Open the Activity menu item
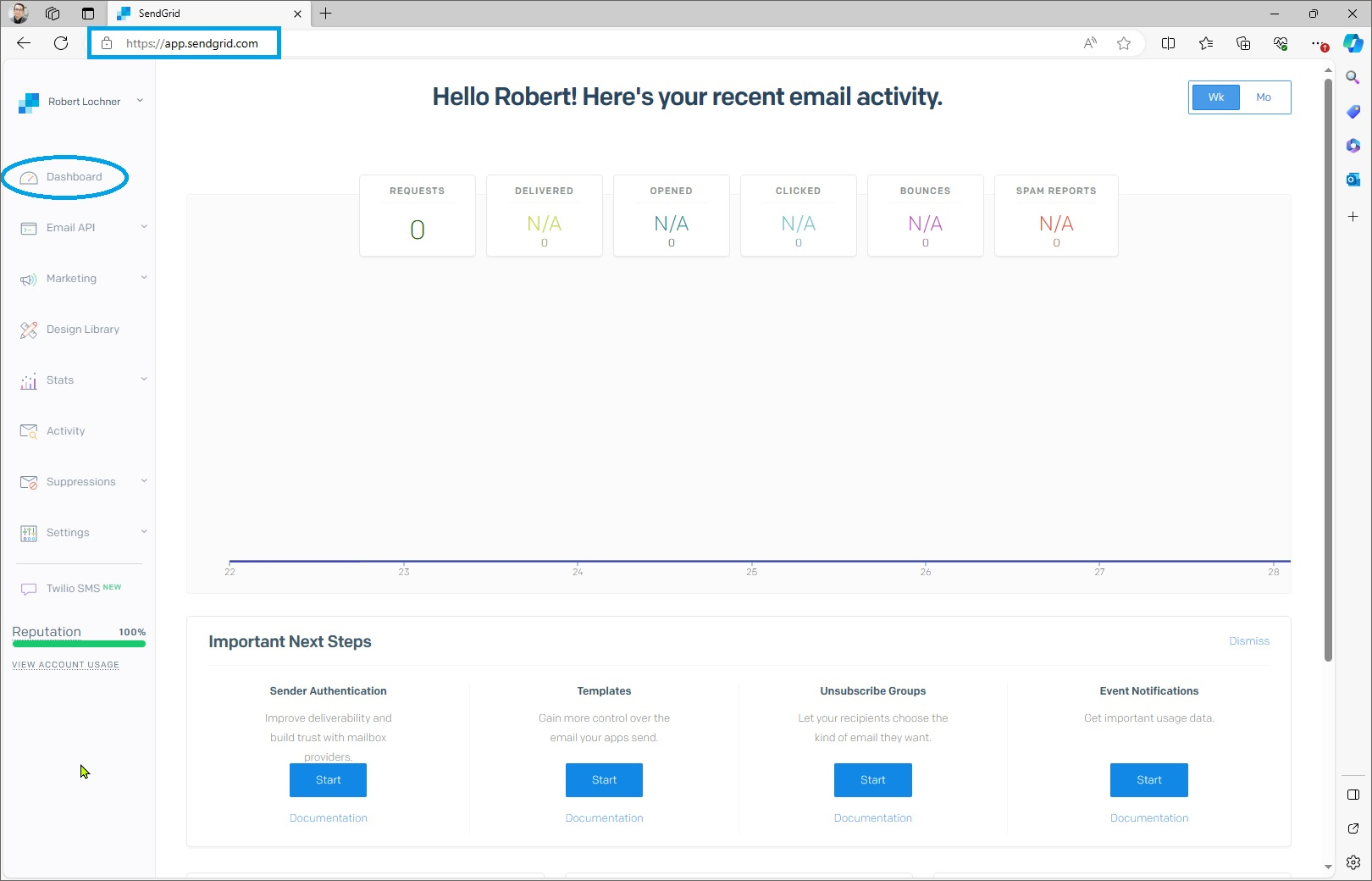The image size is (1372, 881). click(66, 431)
